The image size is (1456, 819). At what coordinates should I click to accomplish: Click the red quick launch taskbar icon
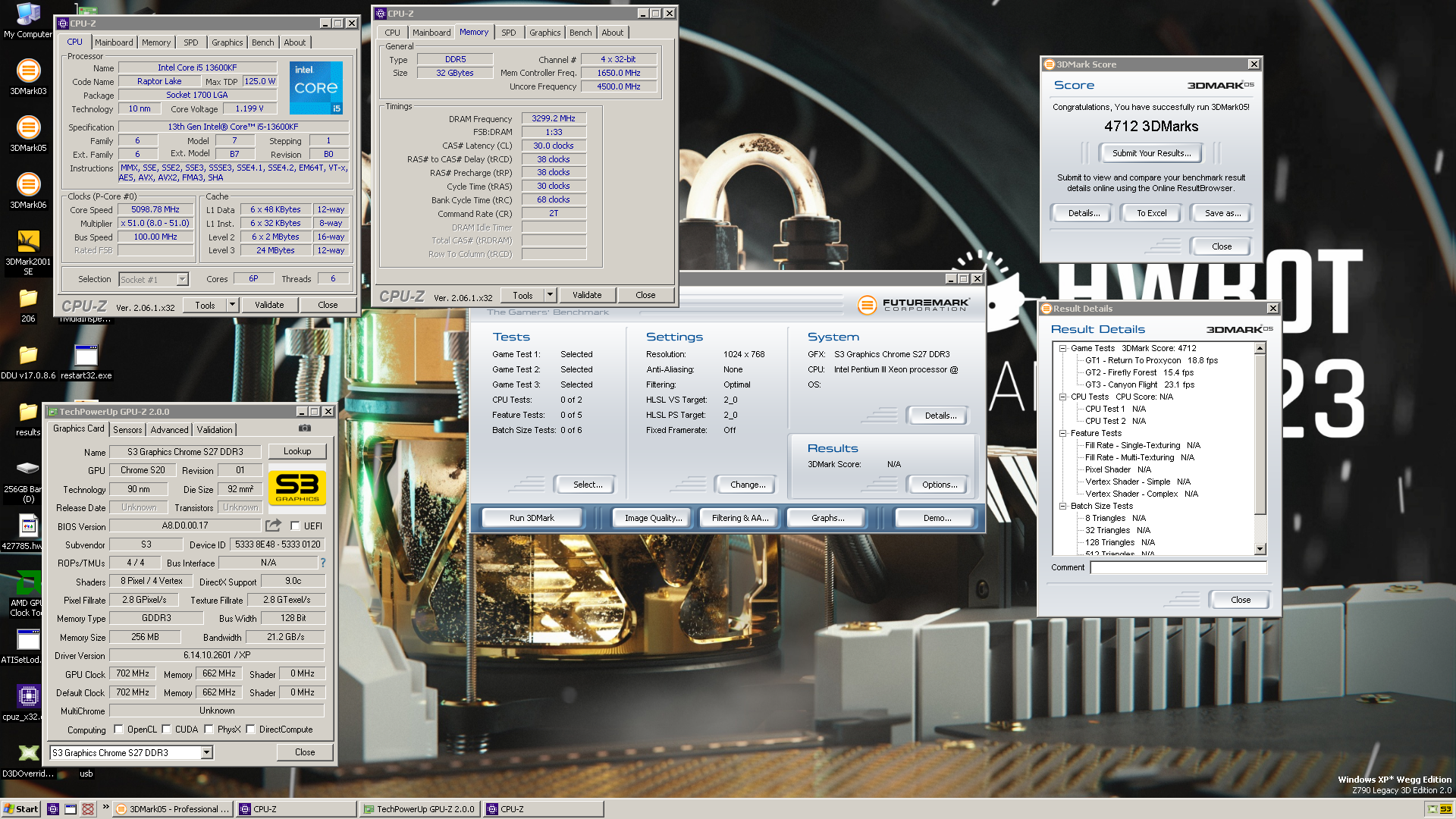point(88,809)
